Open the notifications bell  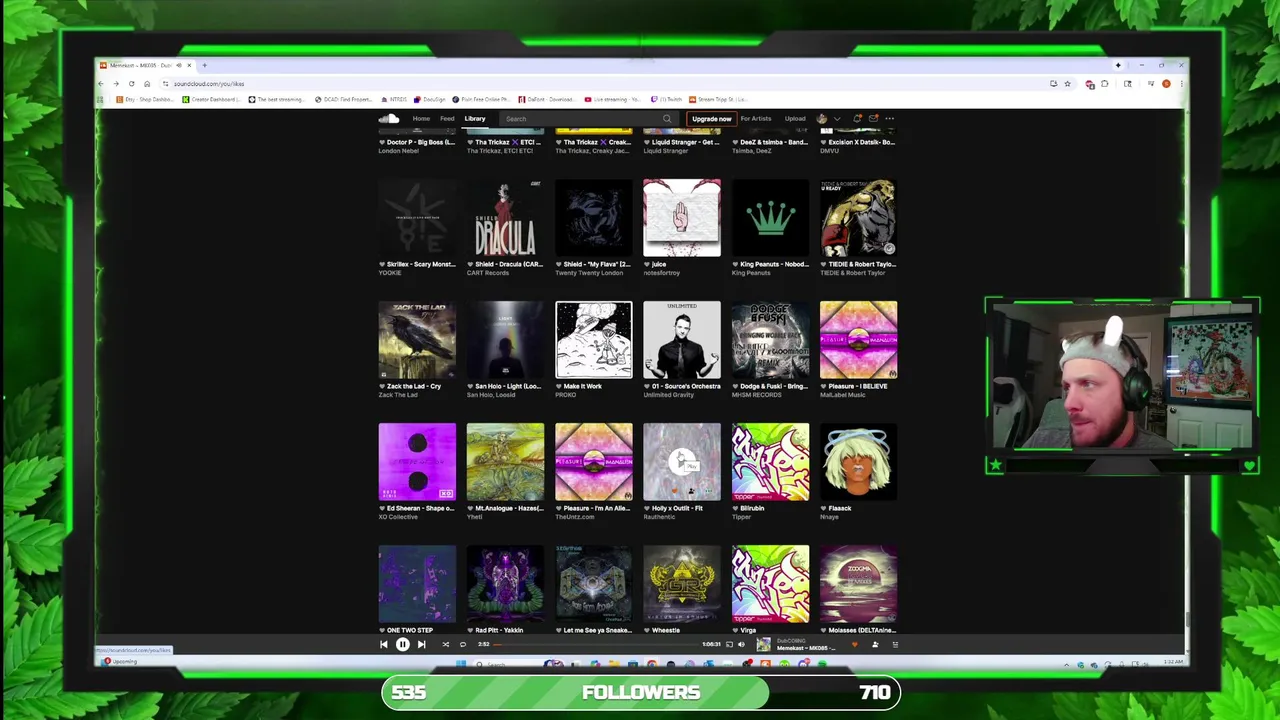click(857, 119)
